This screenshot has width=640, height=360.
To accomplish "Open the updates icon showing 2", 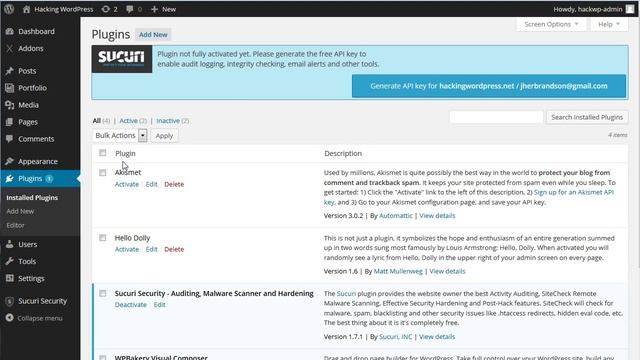I will pos(106,9).
